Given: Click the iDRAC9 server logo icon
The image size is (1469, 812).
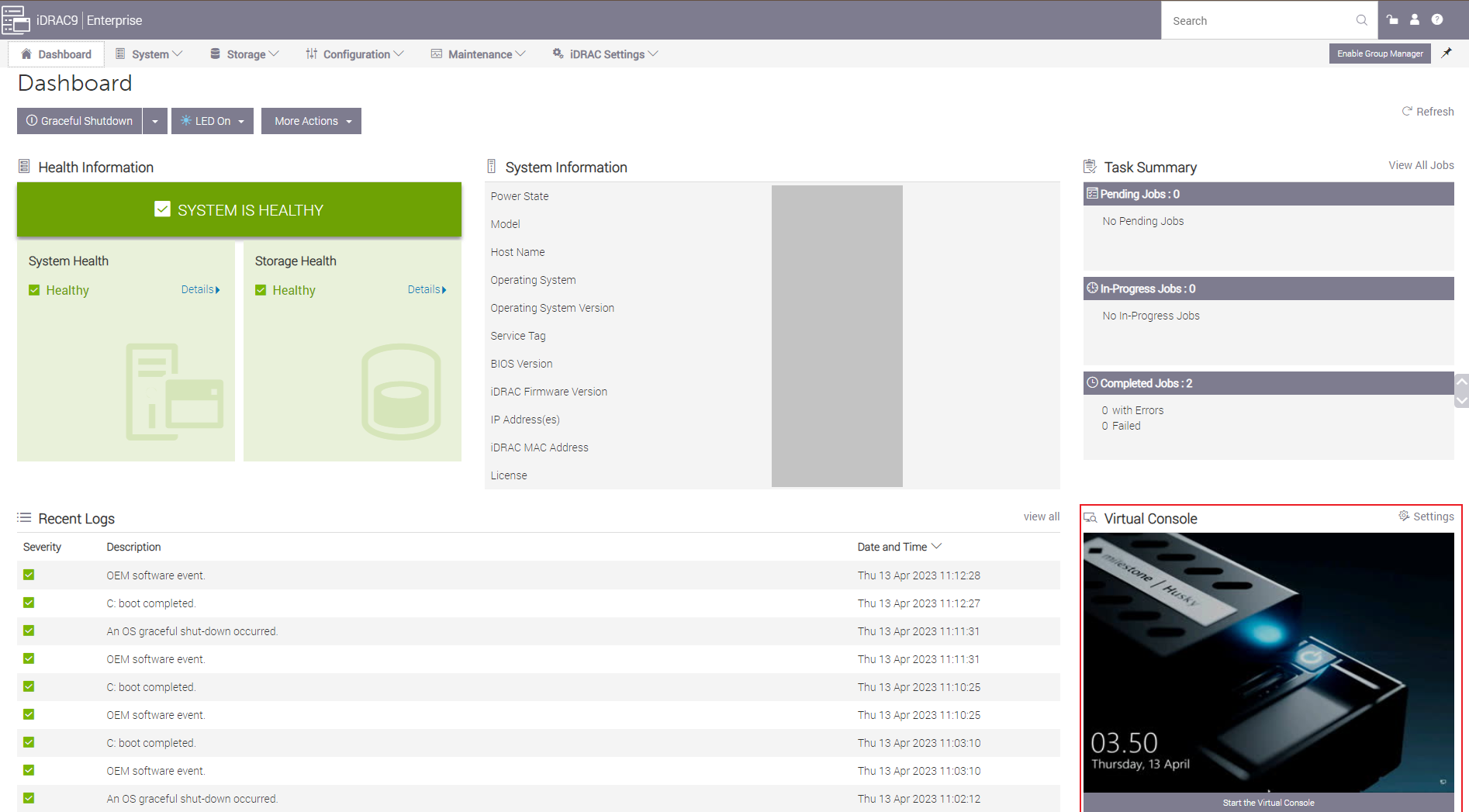Looking at the screenshot, I should pyautogui.click(x=16, y=20).
